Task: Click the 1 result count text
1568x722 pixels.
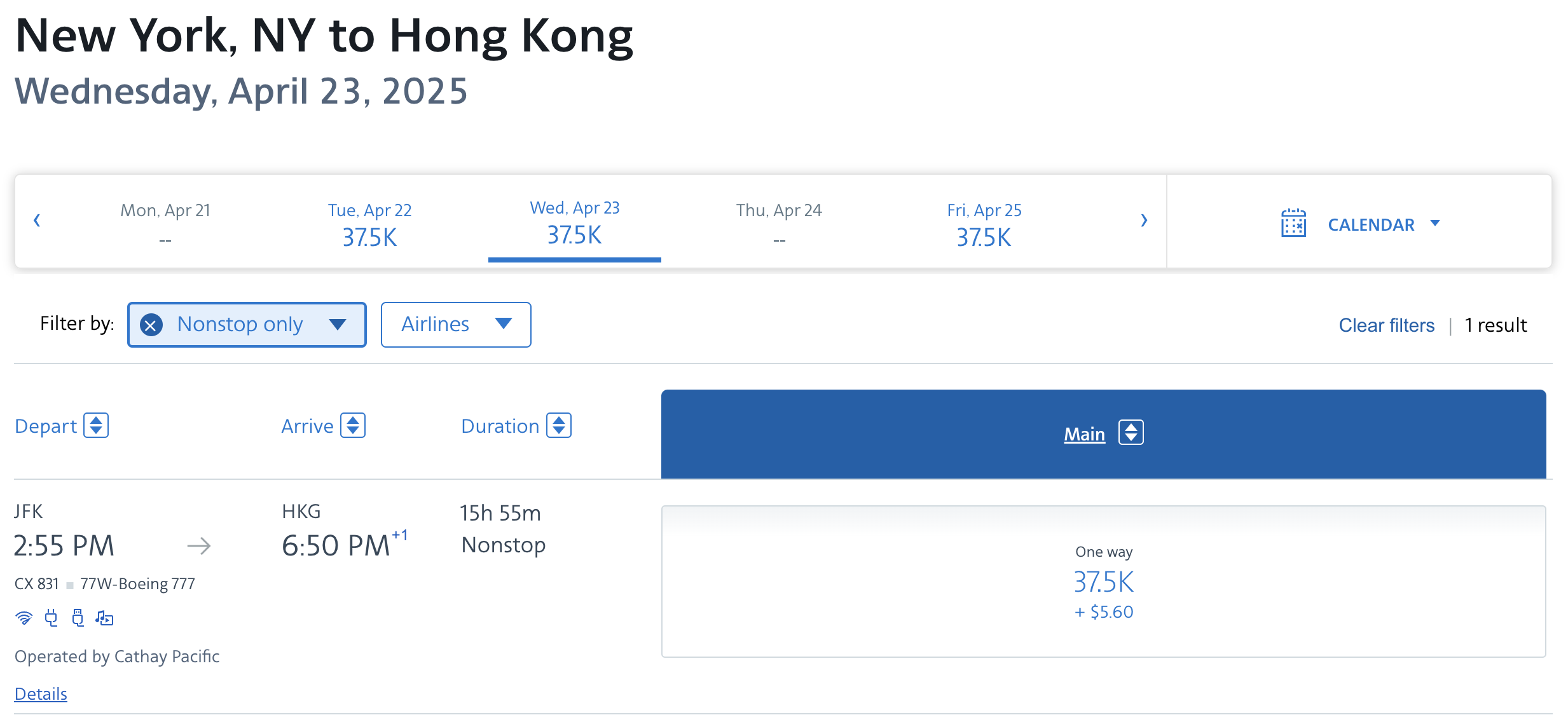Action: click(x=1496, y=325)
